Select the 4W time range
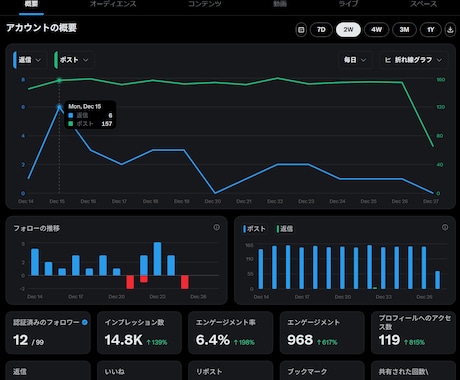Image resolution: width=460 pixels, height=380 pixels. click(x=377, y=30)
